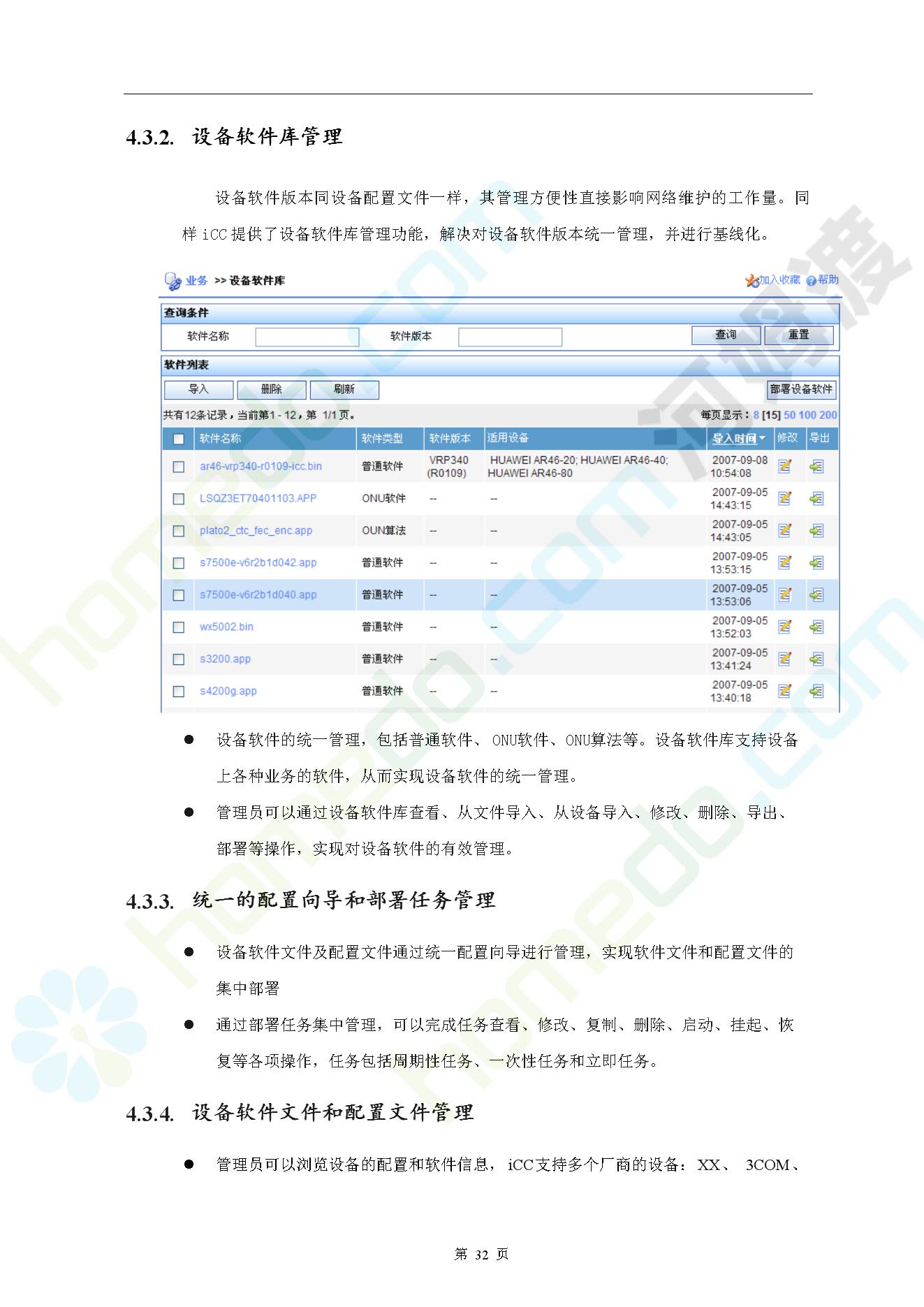Click the 业务 icon in breadcrumb
Image resolution: width=924 pixels, height=1307 pixels.
click(x=173, y=281)
